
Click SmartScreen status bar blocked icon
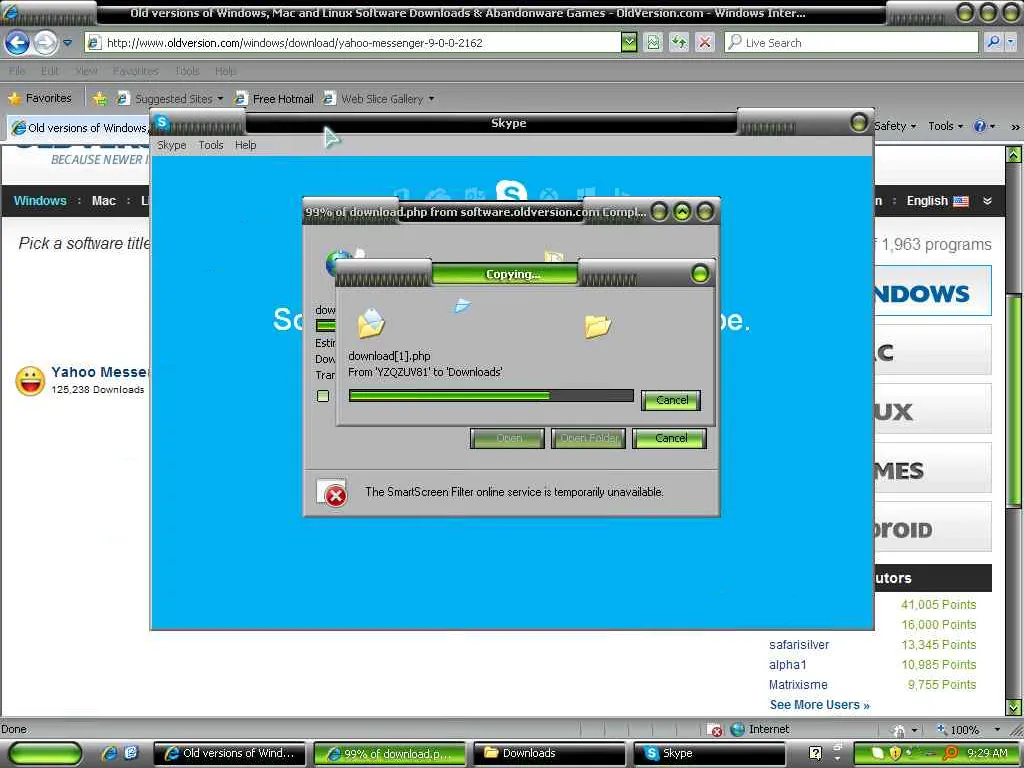click(715, 730)
